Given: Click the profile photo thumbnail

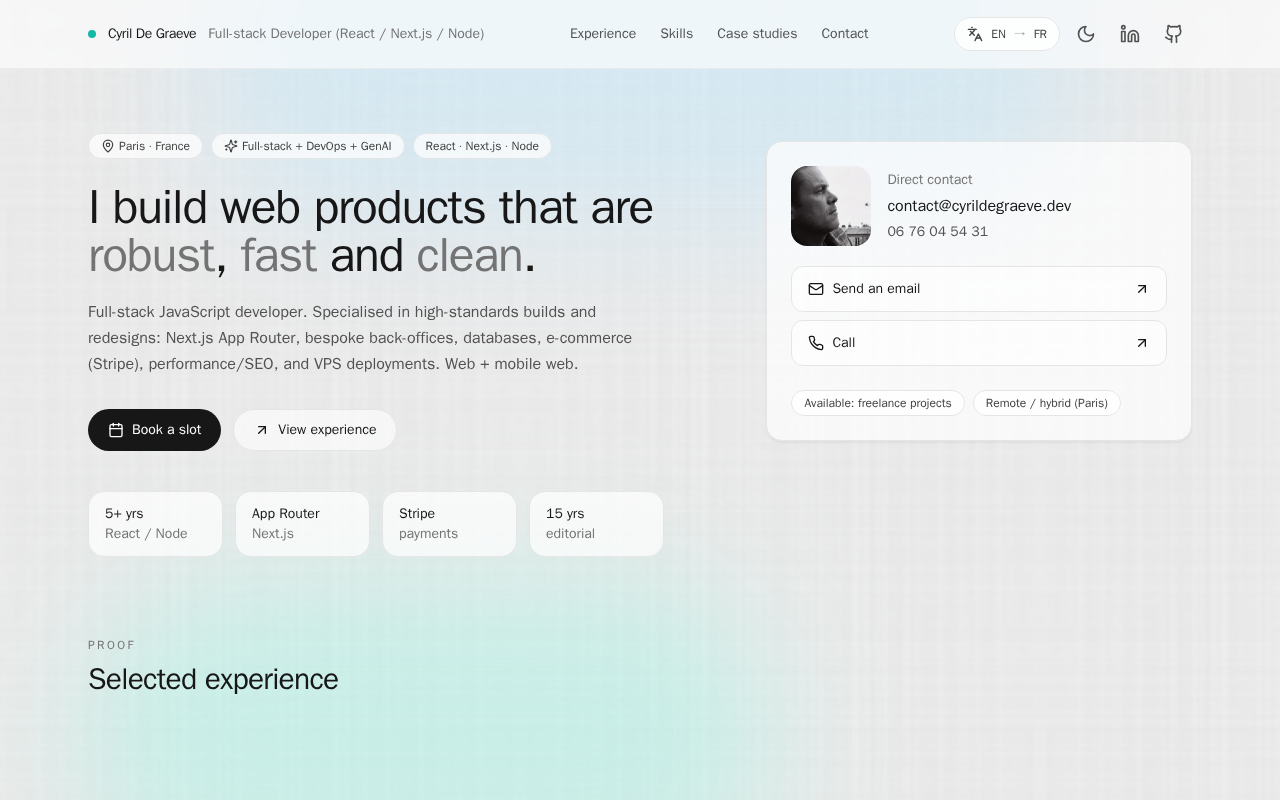Looking at the screenshot, I should 831,206.
